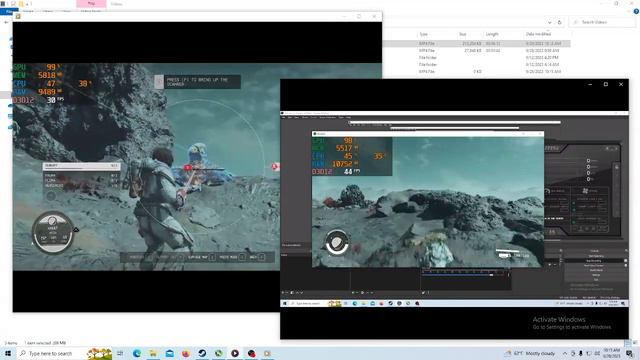The image size is (640, 360).
Task: Open the File tab in File Explorer
Action: (9, 11)
